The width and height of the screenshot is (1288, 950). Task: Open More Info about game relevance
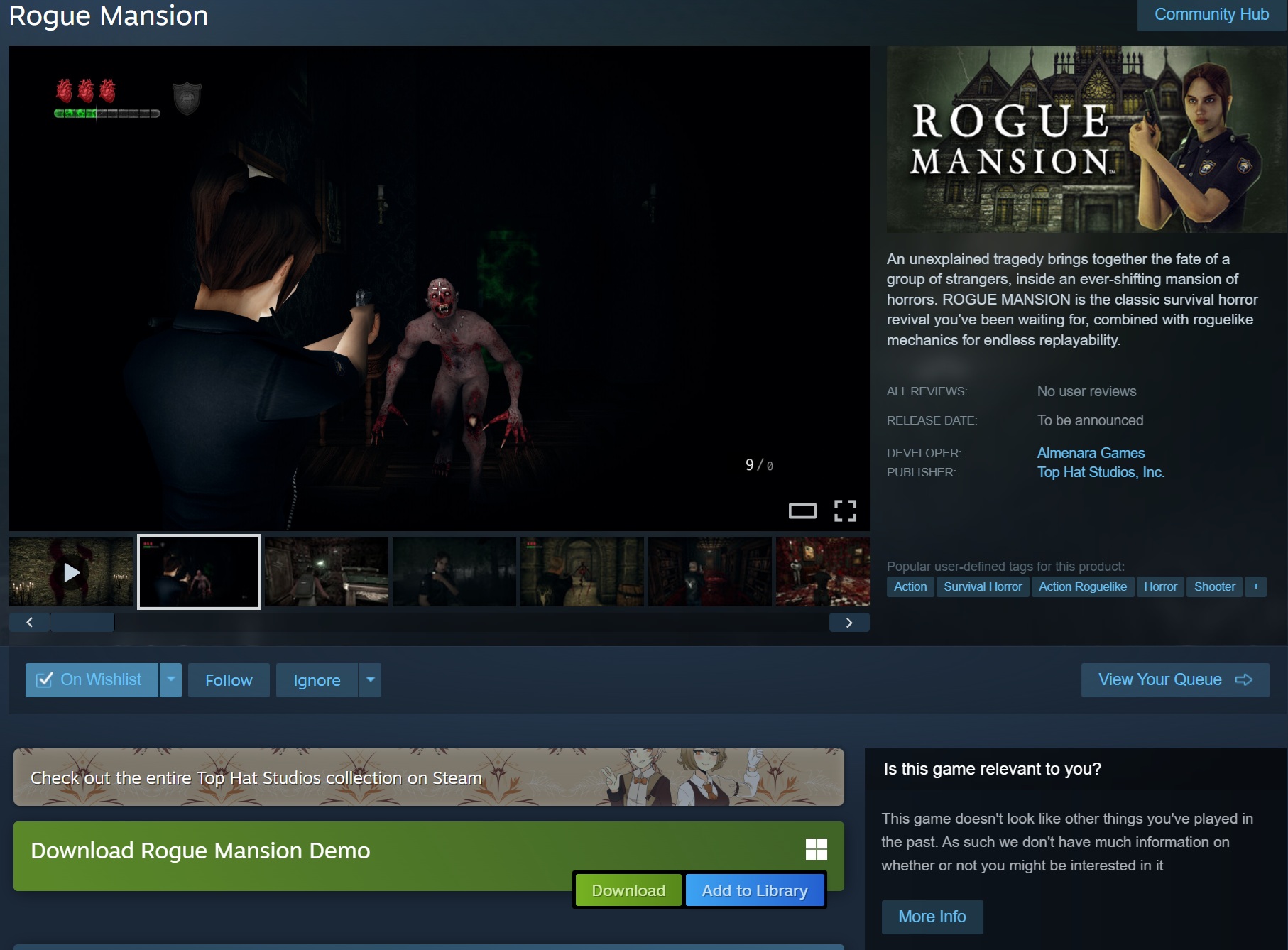(932, 917)
